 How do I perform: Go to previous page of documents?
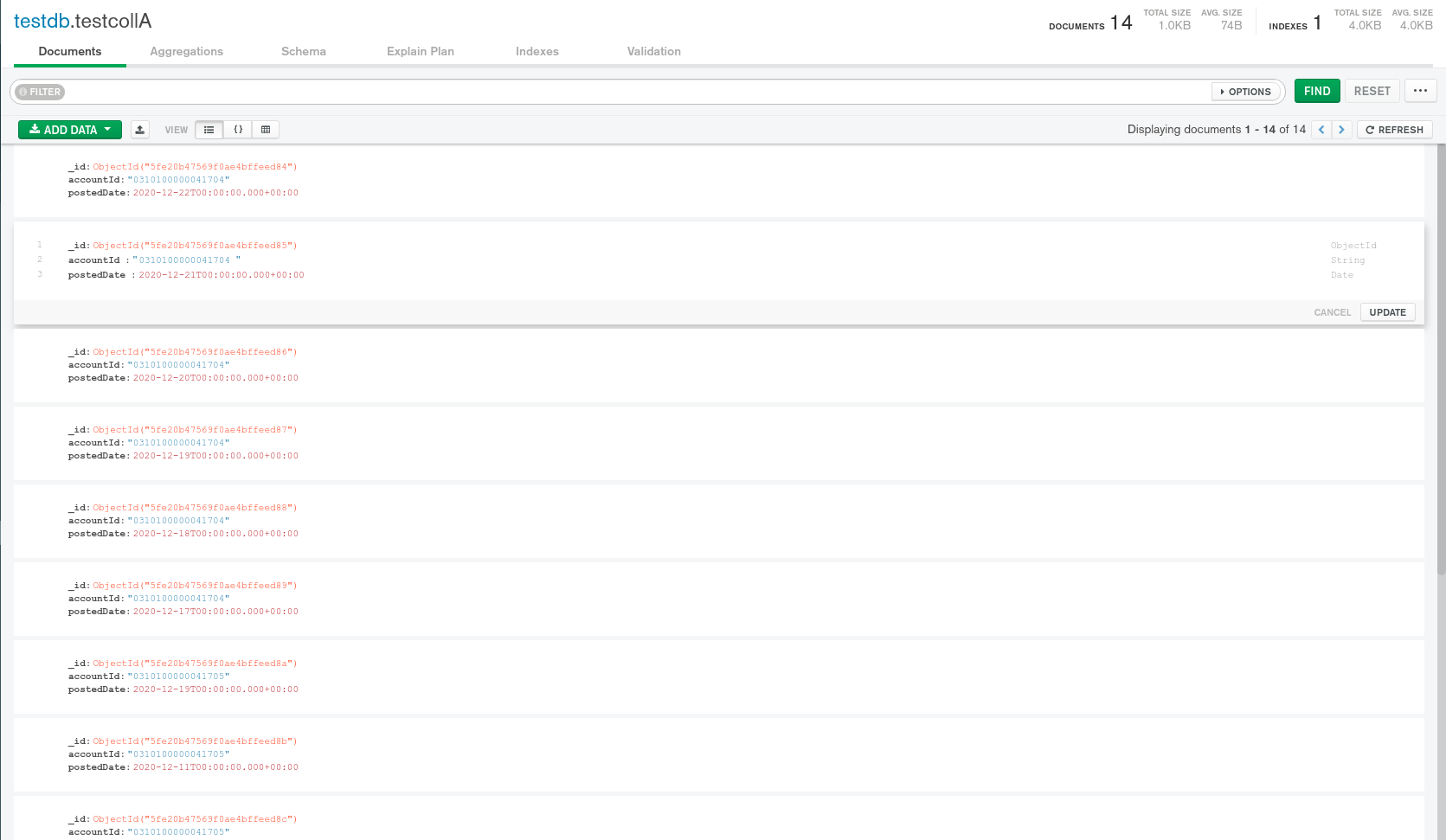point(1321,130)
